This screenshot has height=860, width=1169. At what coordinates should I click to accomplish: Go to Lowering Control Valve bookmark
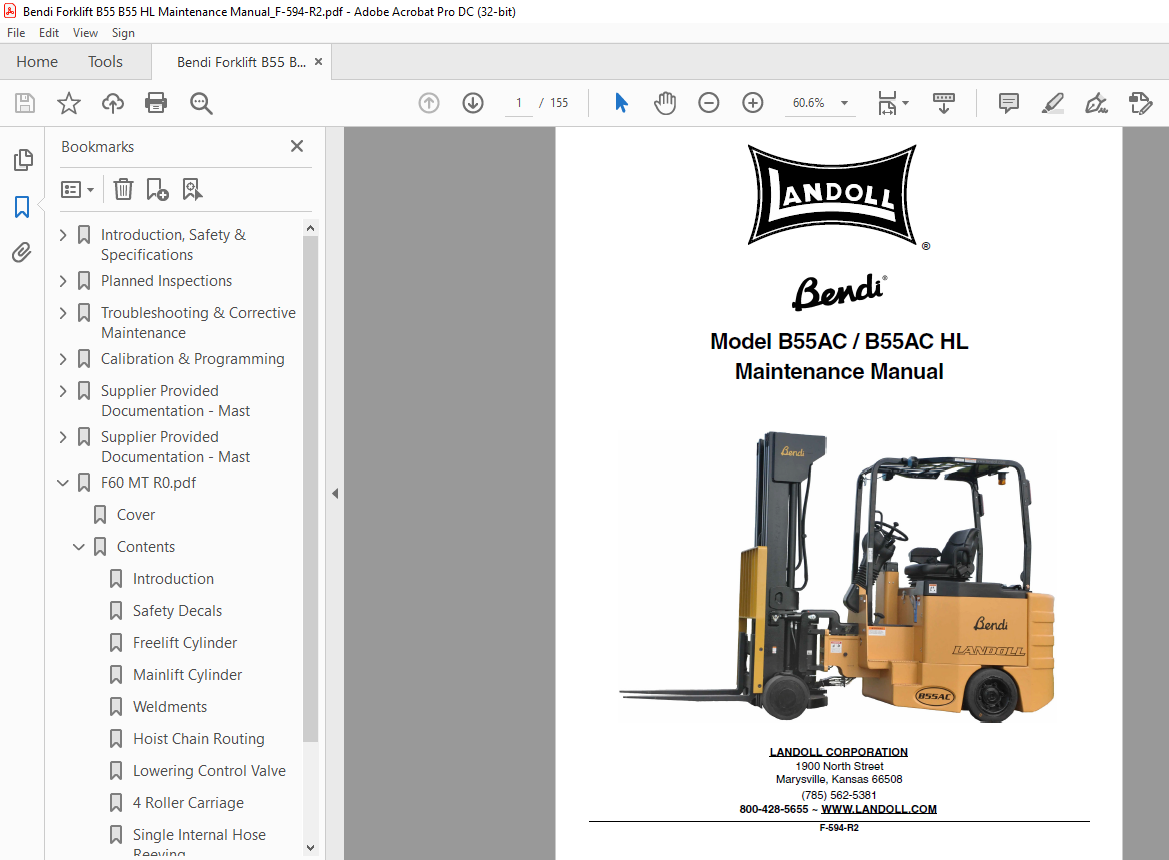(x=209, y=771)
